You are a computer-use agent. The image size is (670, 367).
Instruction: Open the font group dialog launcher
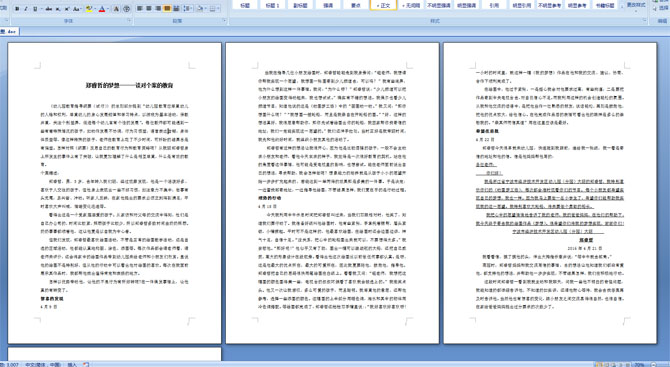click(x=129, y=20)
